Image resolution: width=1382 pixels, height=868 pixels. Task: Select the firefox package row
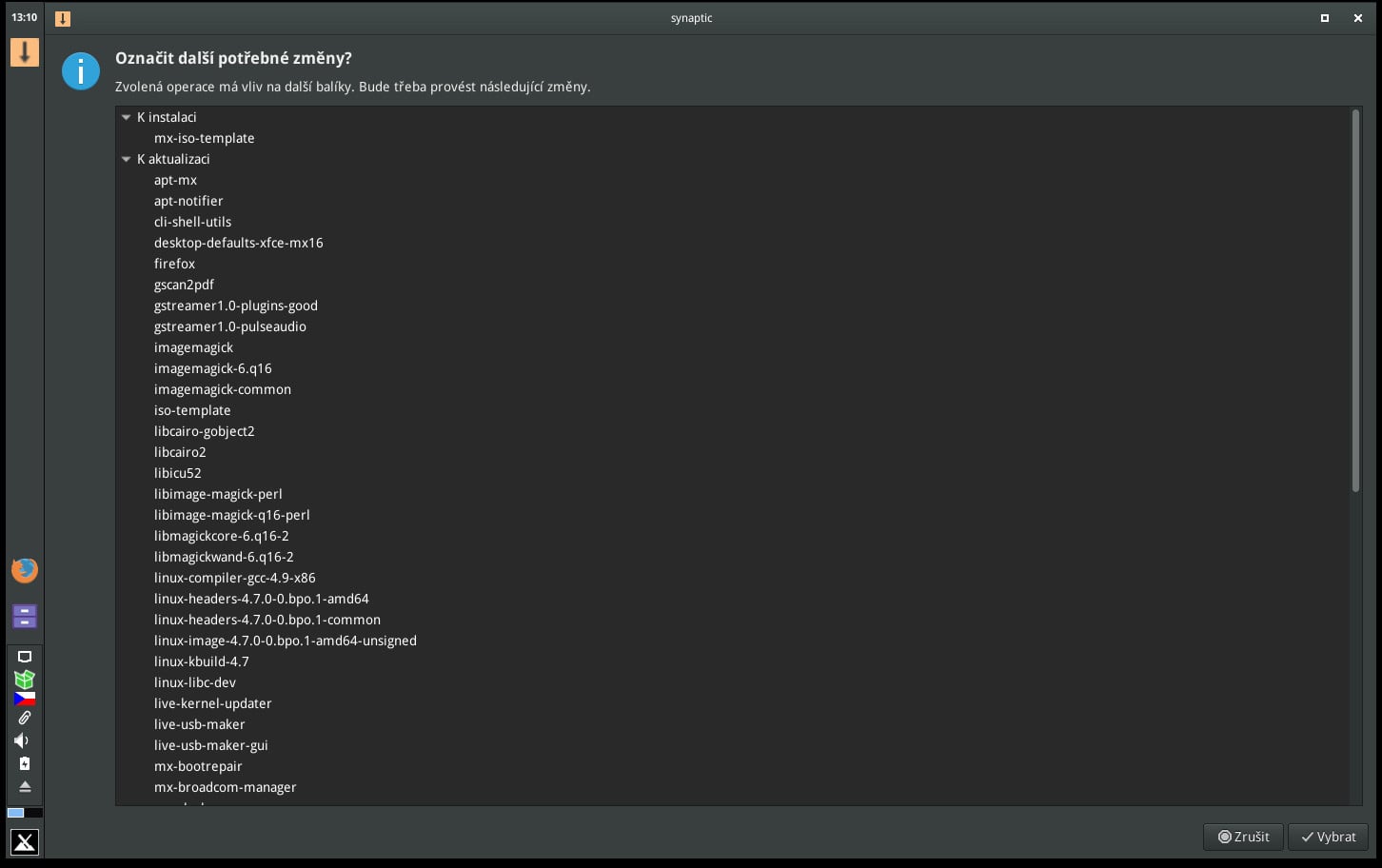coord(732,264)
